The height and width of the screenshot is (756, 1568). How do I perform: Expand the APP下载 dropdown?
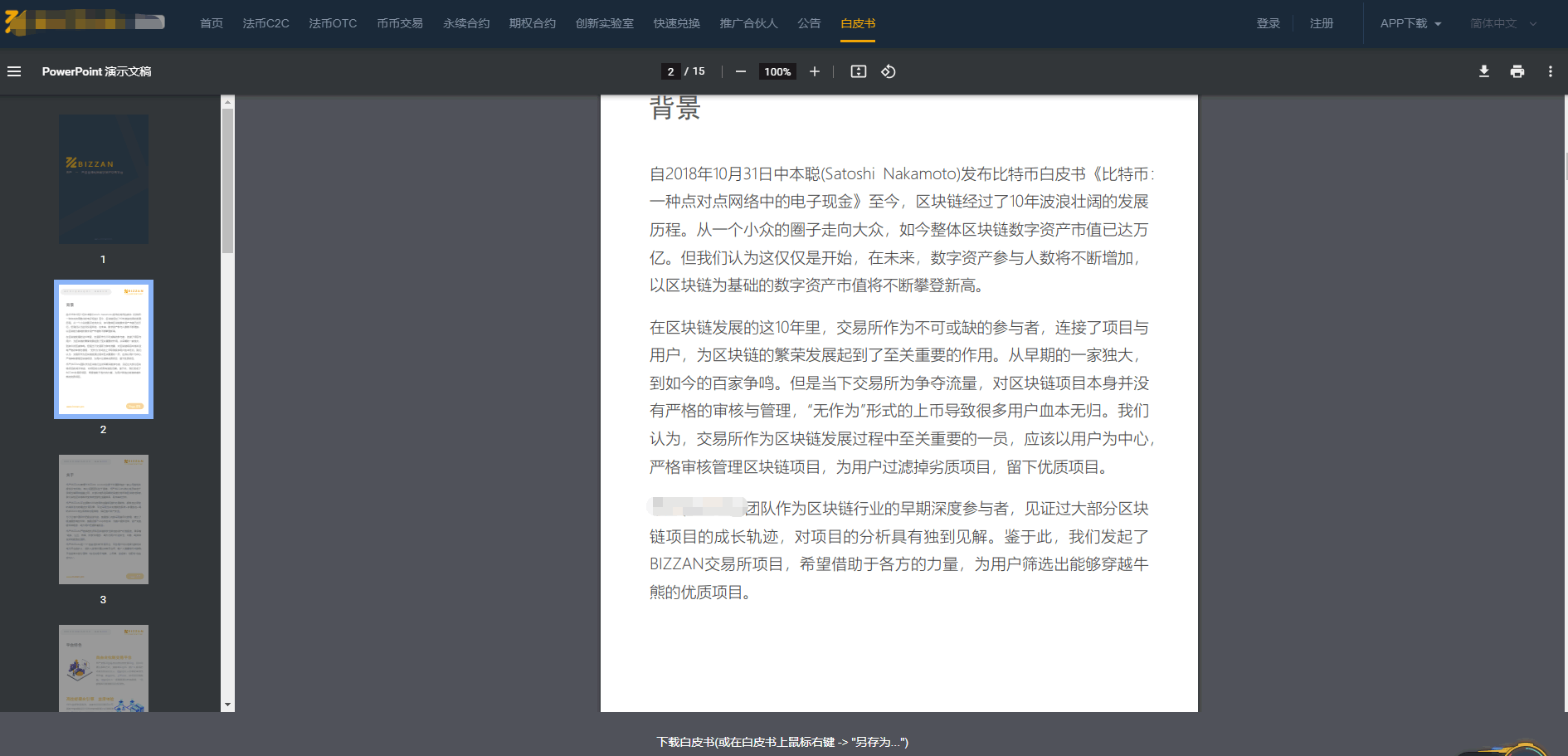point(1410,23)
